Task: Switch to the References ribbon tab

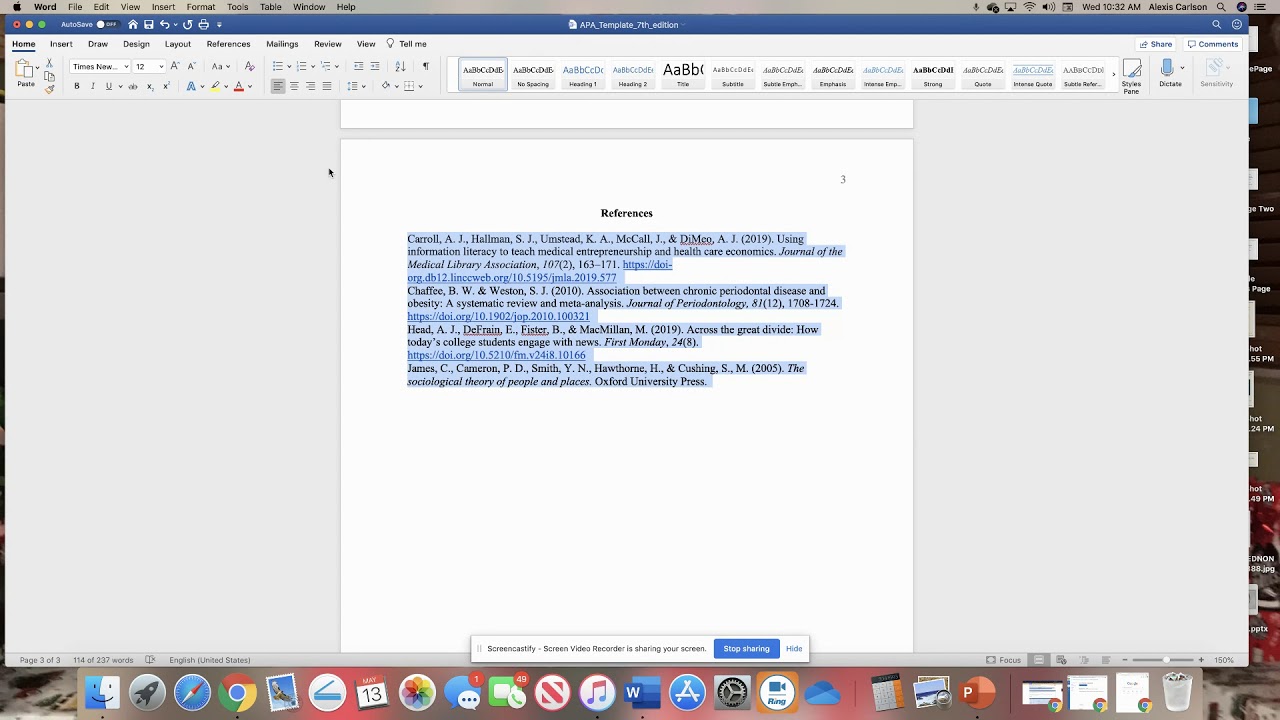Action: tap(228, 44)
